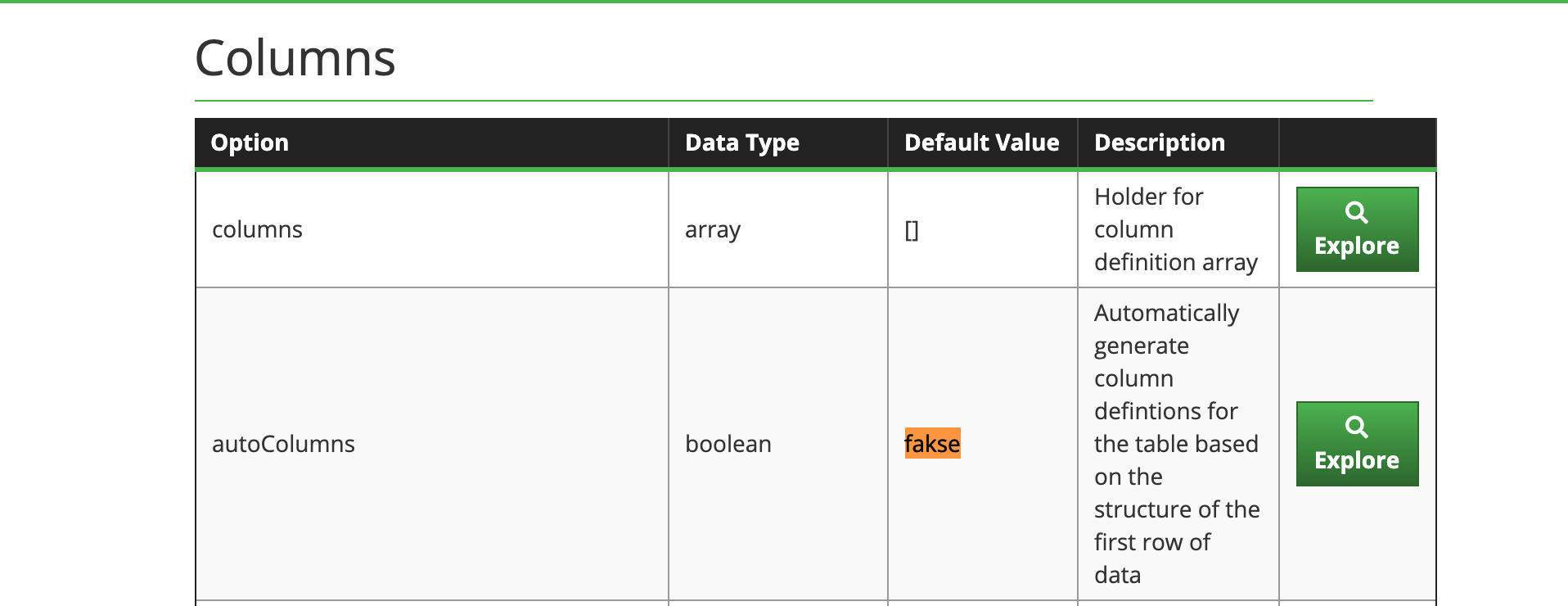The width and height of the screenshot is (1568, 606).
Task: Click the 'boolean' data type cell
Action: coord(728,443)
